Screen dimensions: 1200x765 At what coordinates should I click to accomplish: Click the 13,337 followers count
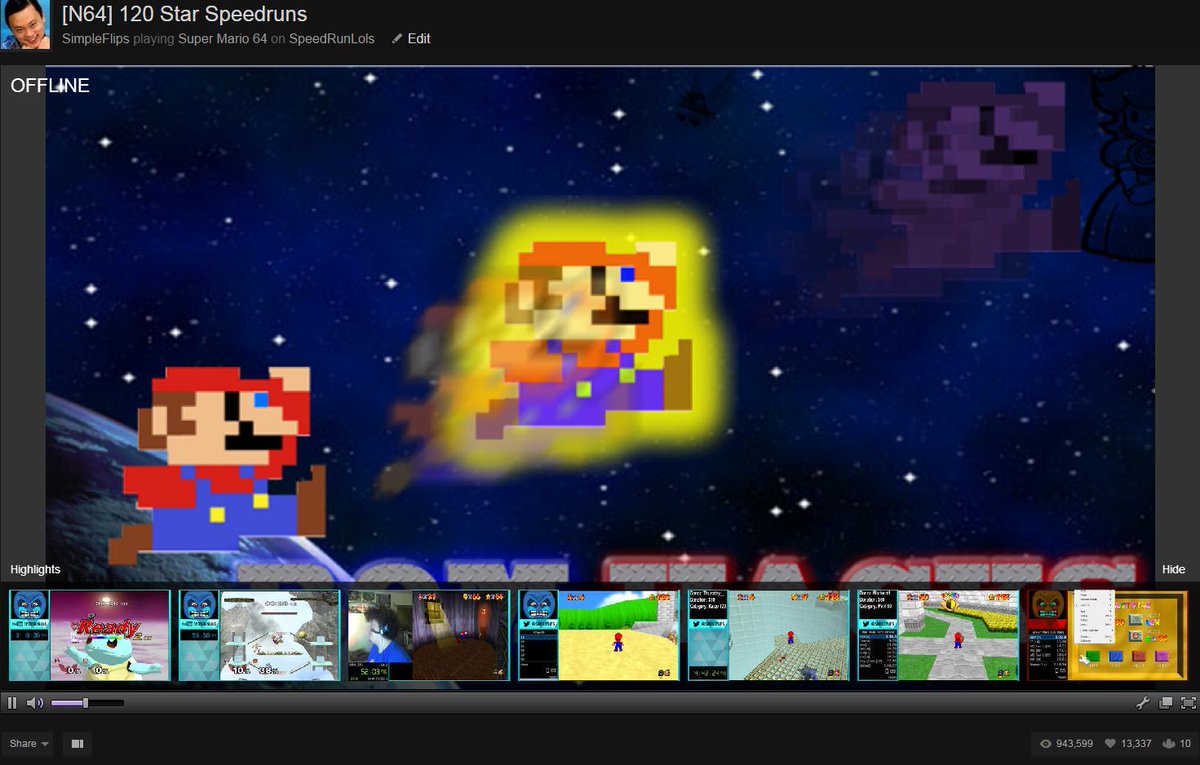tap(1136, 744)
